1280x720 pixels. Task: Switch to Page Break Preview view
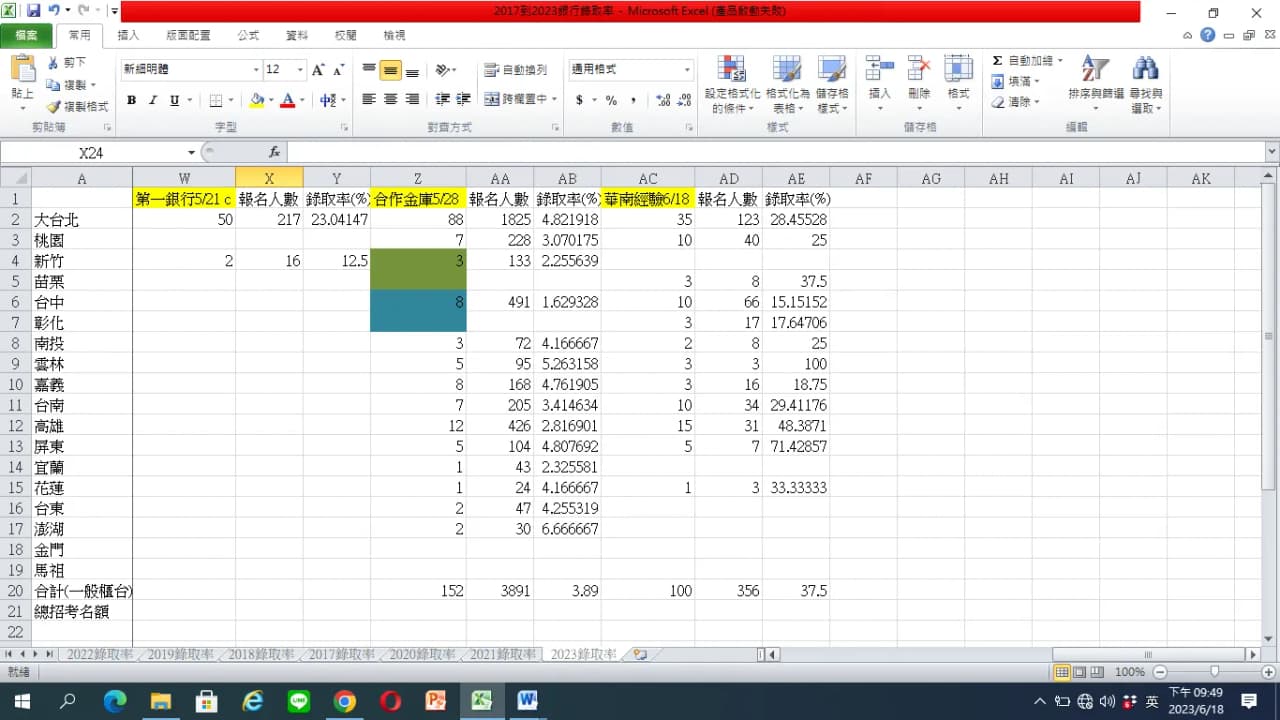point(1097,672)
